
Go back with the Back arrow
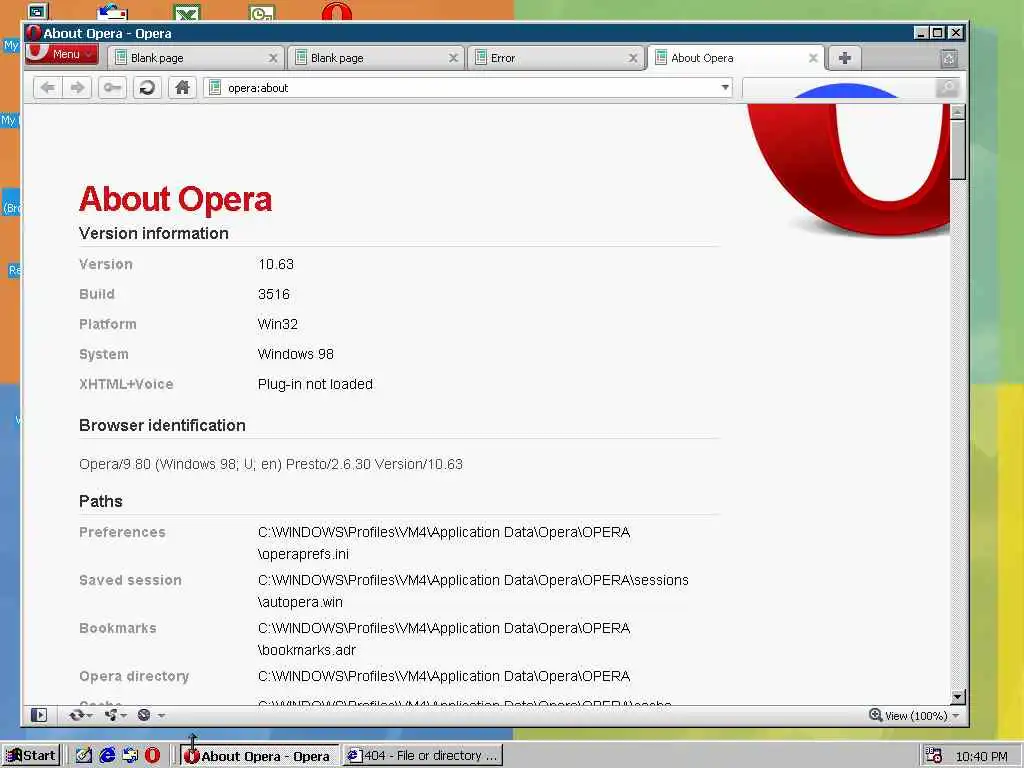pyautogui.click(x=48, y=88)
